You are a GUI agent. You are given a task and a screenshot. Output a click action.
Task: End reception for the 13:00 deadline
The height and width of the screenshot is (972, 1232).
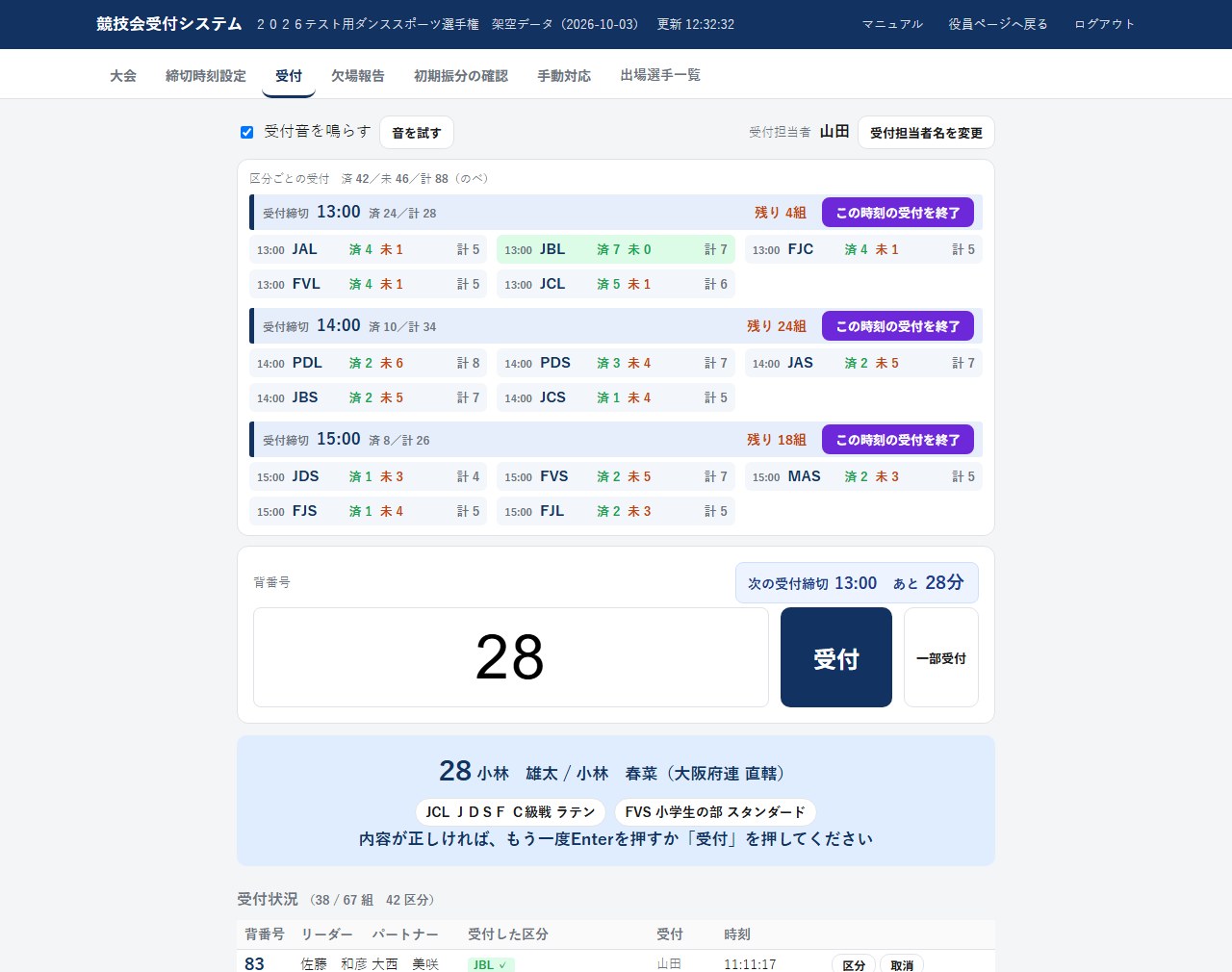[x=898, y=213]
